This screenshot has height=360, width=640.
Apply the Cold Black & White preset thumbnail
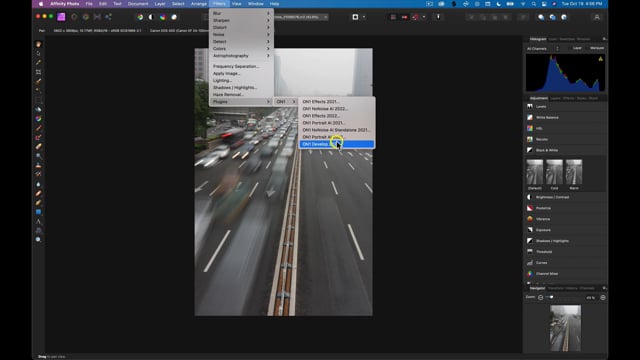tap(554, 172)
